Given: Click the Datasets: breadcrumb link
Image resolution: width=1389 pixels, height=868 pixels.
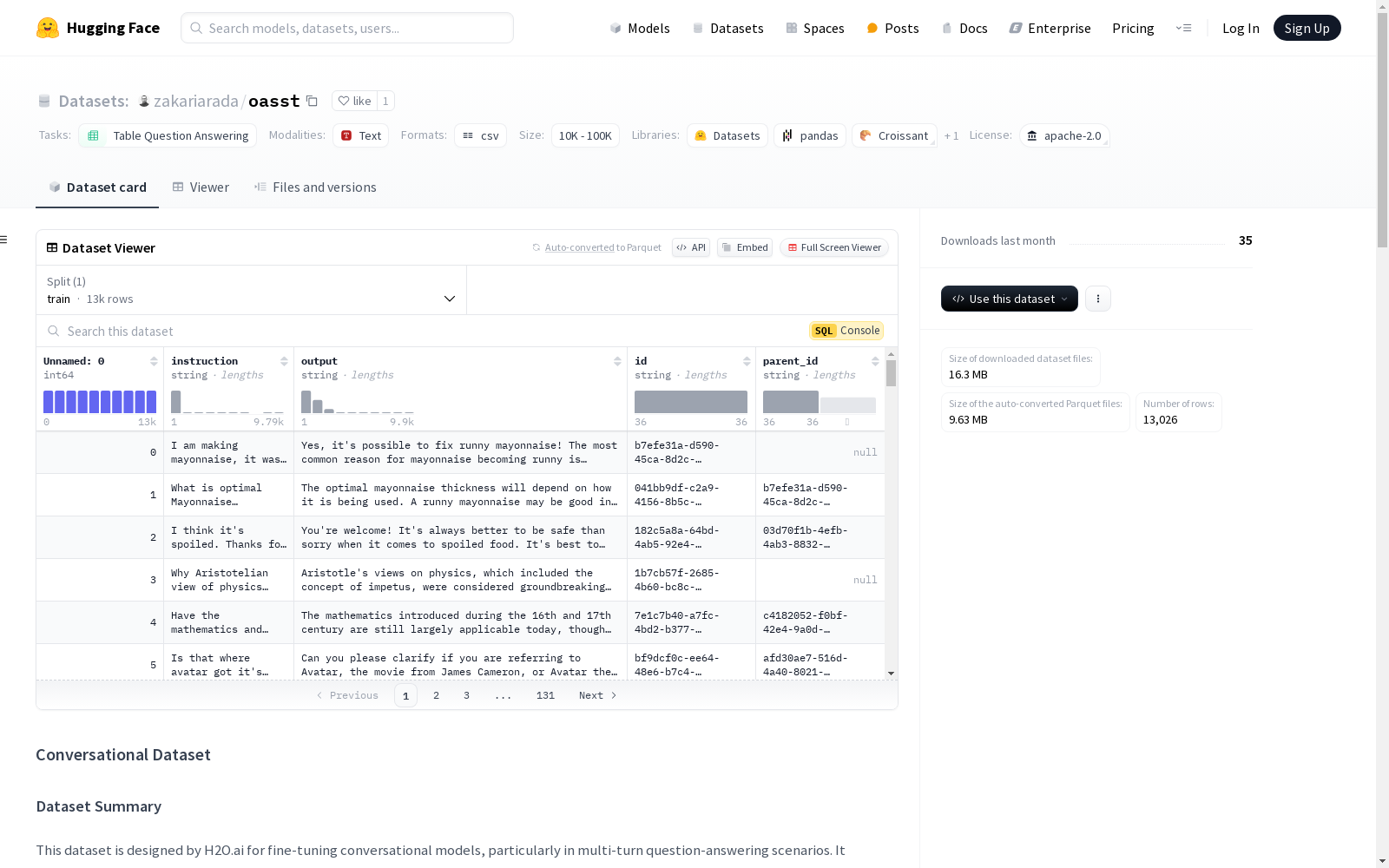Looking at the screenshot, I should [x=93, y=101].
